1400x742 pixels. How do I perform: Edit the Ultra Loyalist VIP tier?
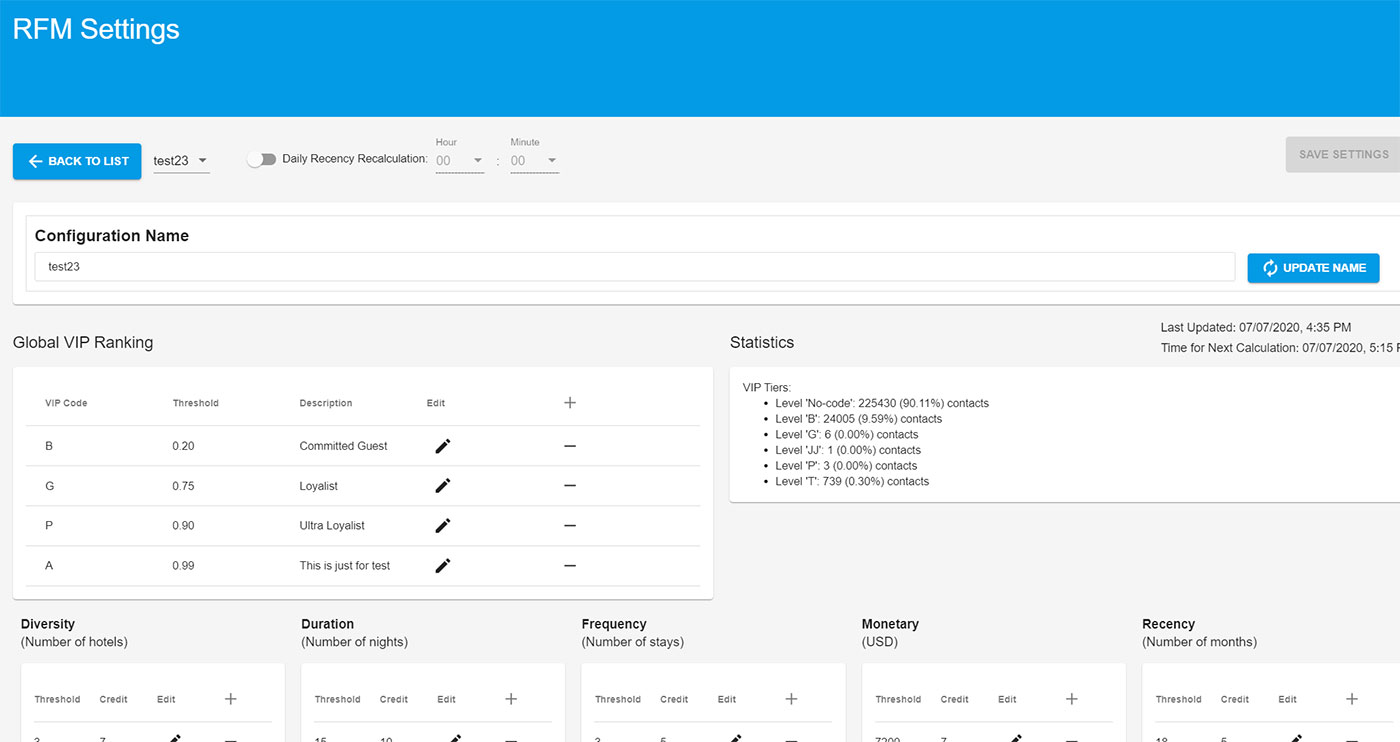(443, 526)
